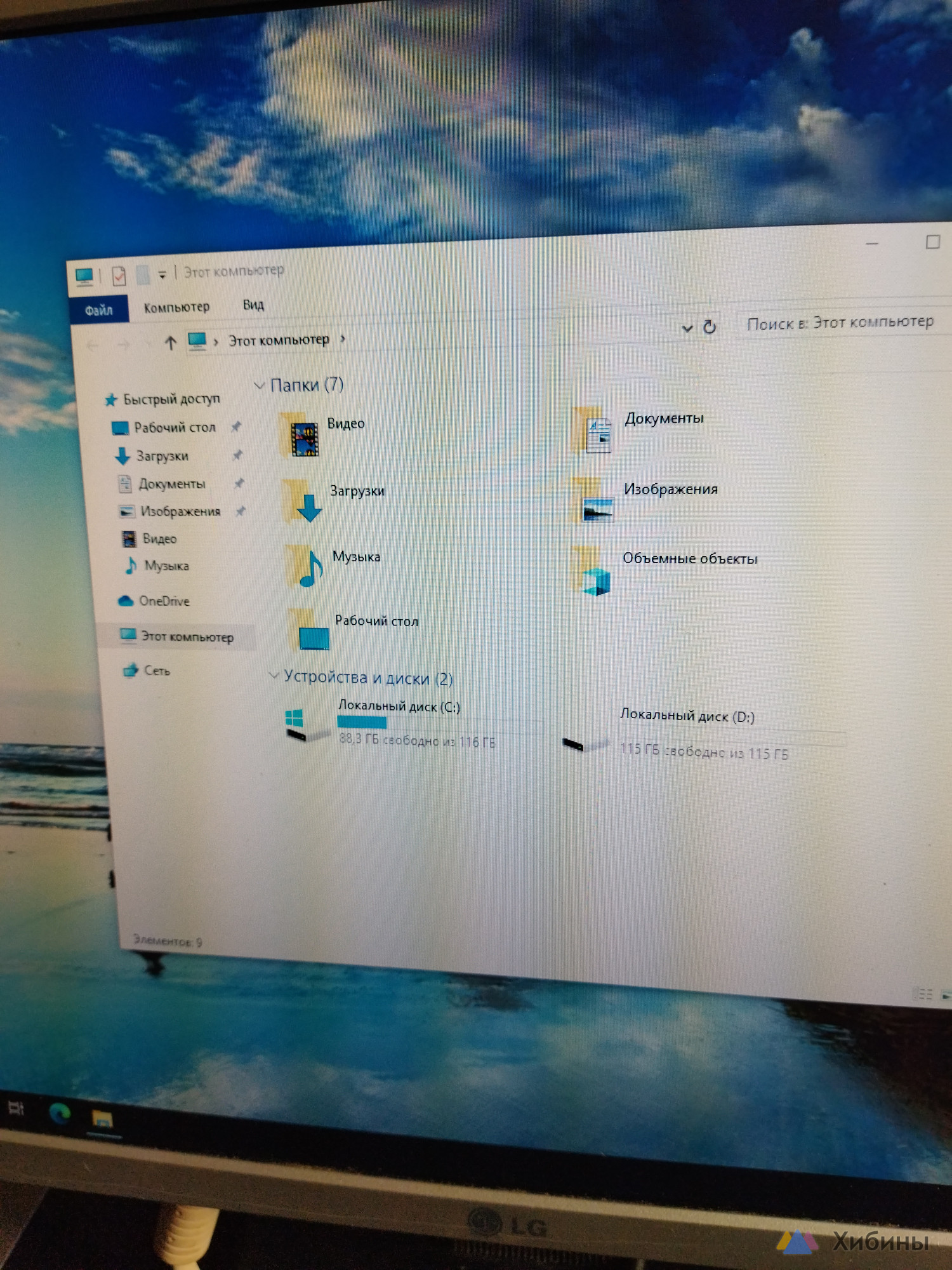
Task: Click the C: drive usage bar
Action: [440, 725]
